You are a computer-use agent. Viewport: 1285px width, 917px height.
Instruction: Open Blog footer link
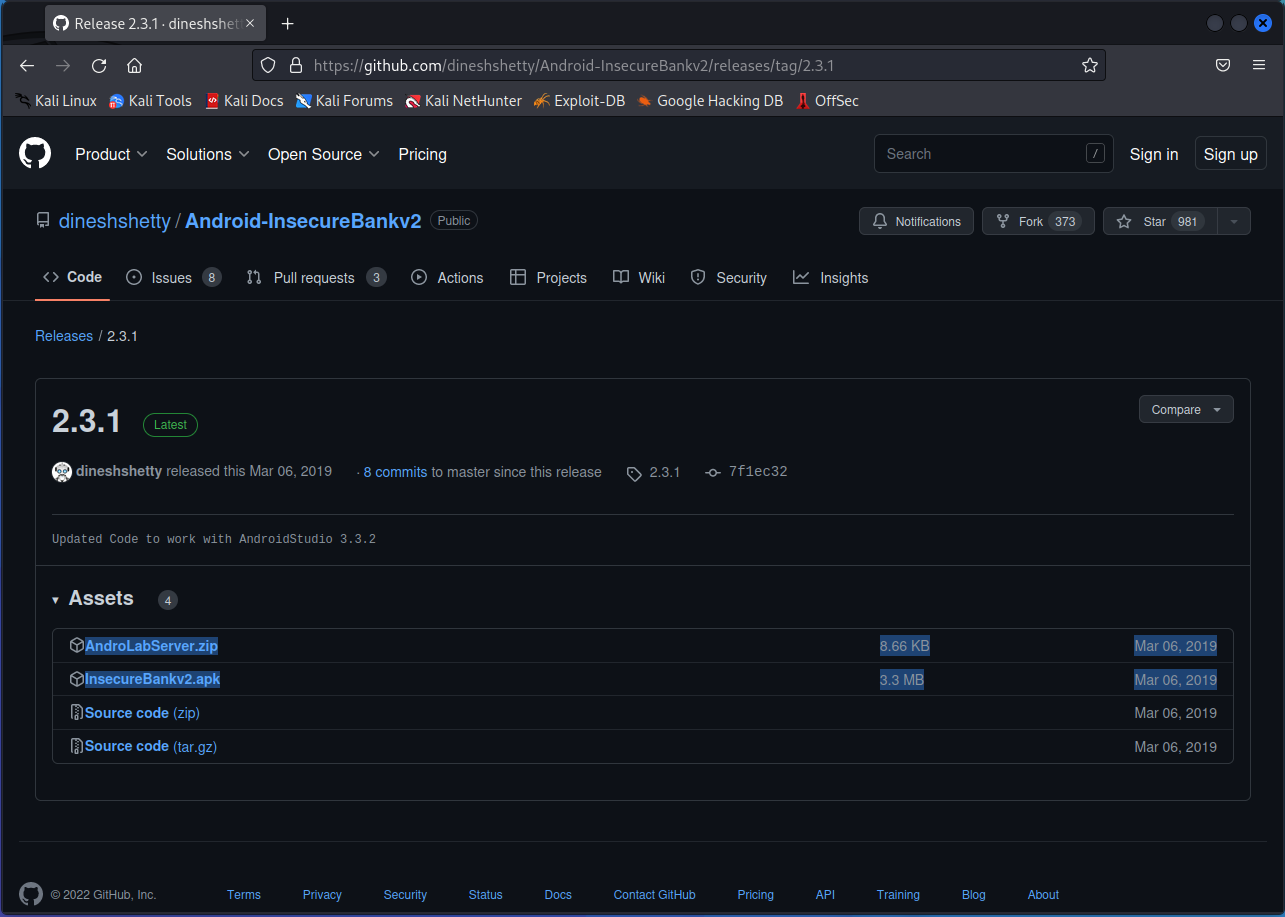coord(974,895)
